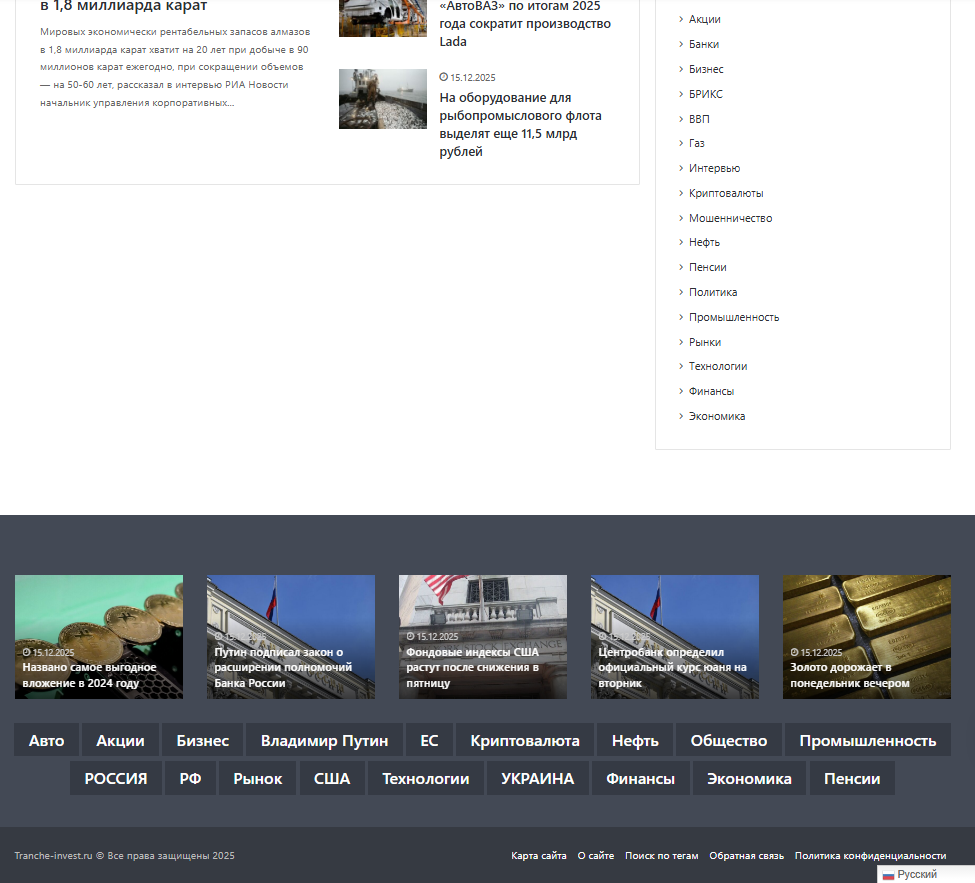The width and height of the screenshot is (975, 883).
Task: Open the Центробанк курс юаня footer article
Action: coord(675,637)
